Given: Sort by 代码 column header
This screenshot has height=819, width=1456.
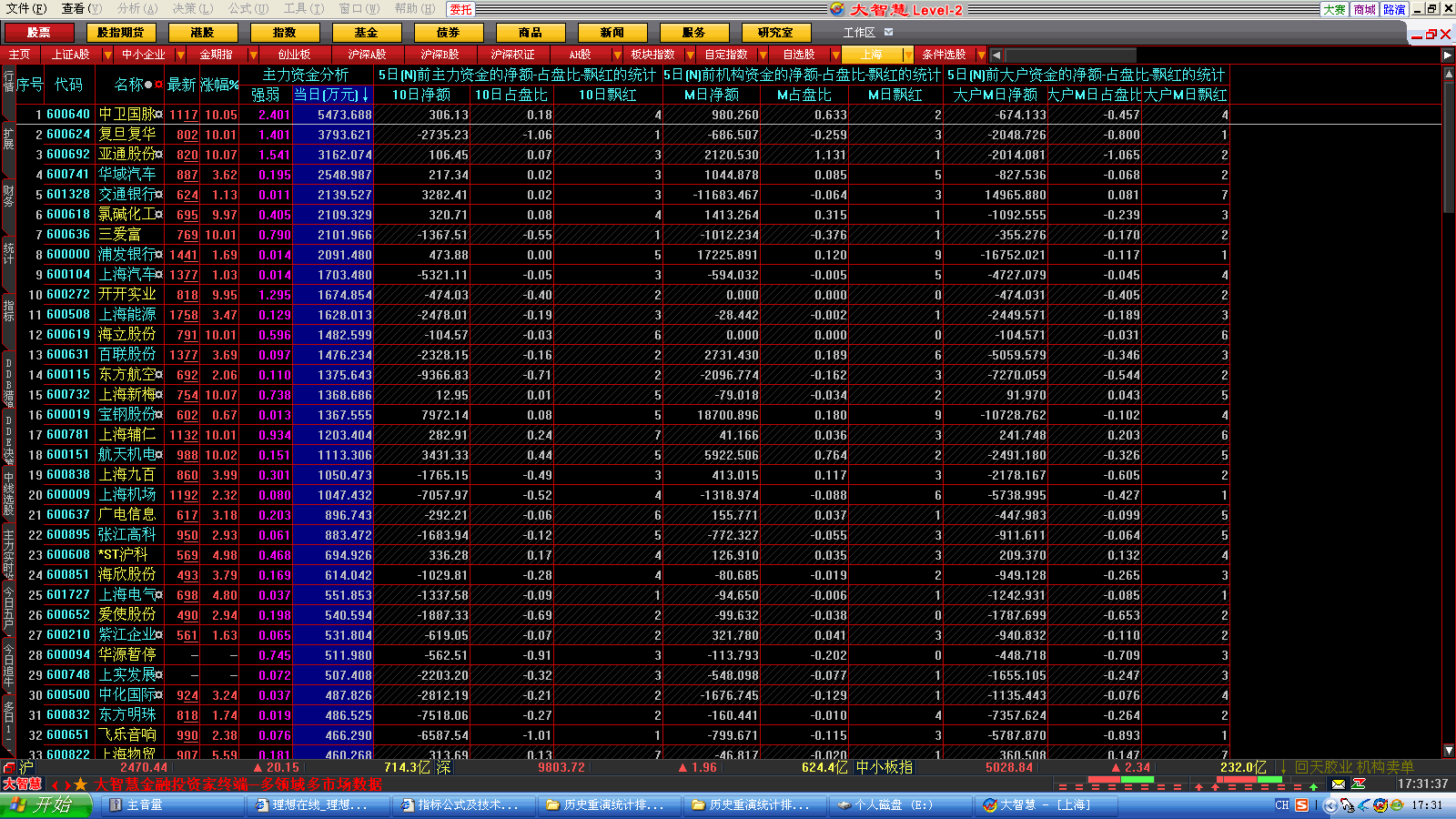Looking at the screenshot, I should tap(69, 85).
